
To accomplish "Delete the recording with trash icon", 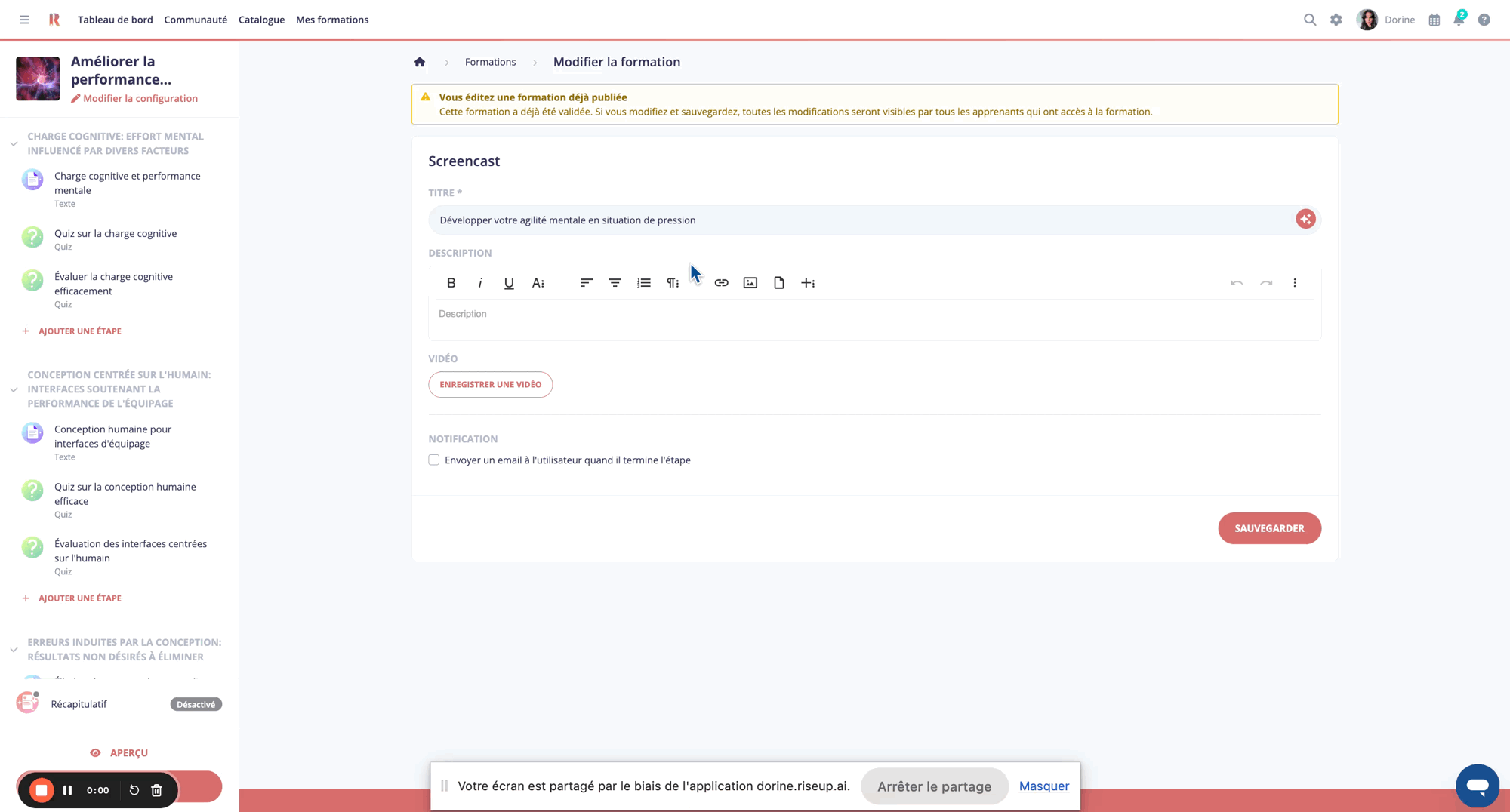I will point(157,790).
